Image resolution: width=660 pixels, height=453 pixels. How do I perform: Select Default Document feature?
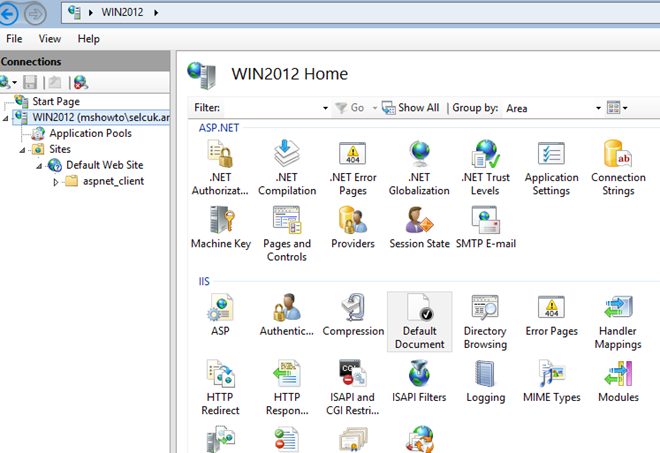[x=419, y=322]
